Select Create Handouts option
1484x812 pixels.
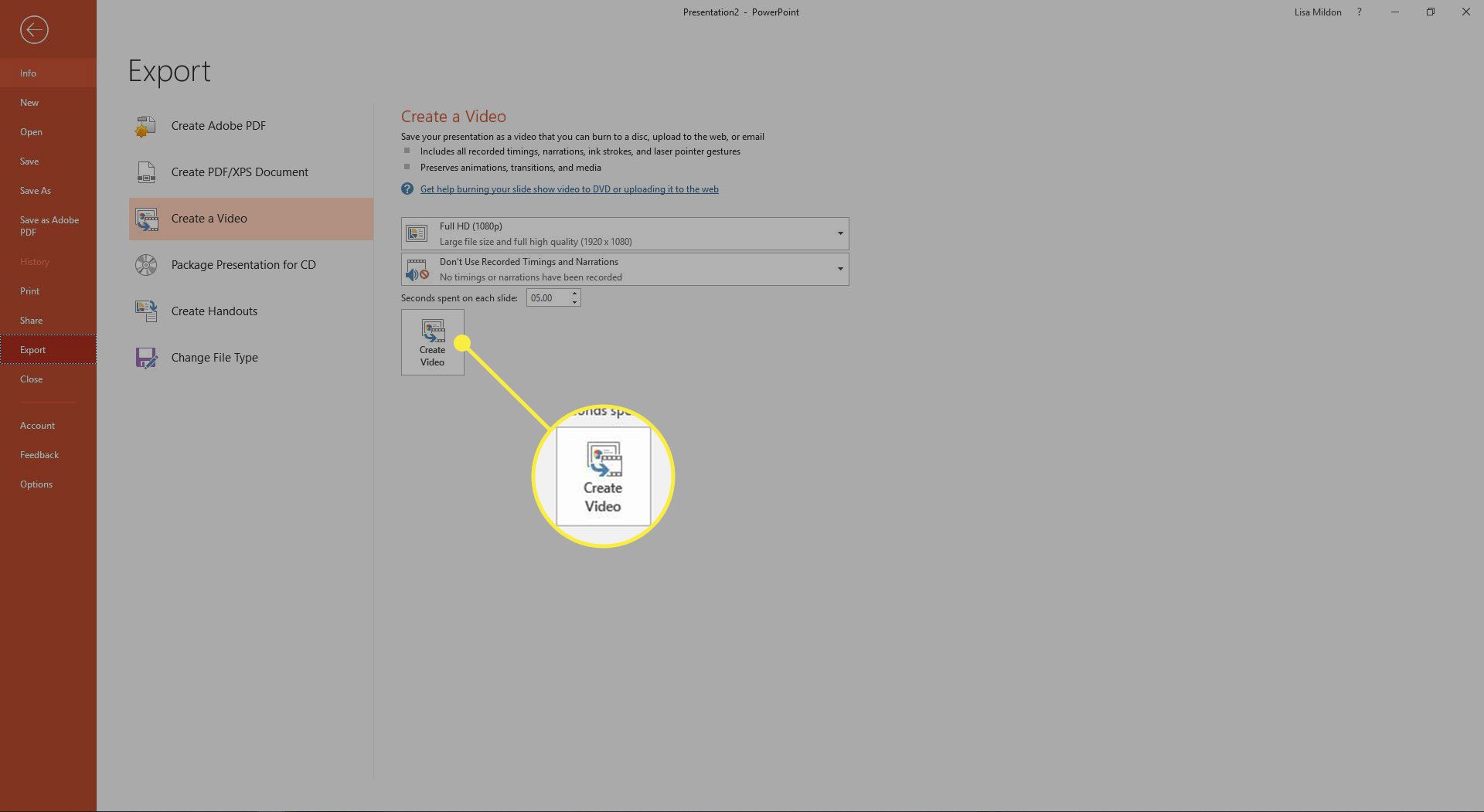250,311
